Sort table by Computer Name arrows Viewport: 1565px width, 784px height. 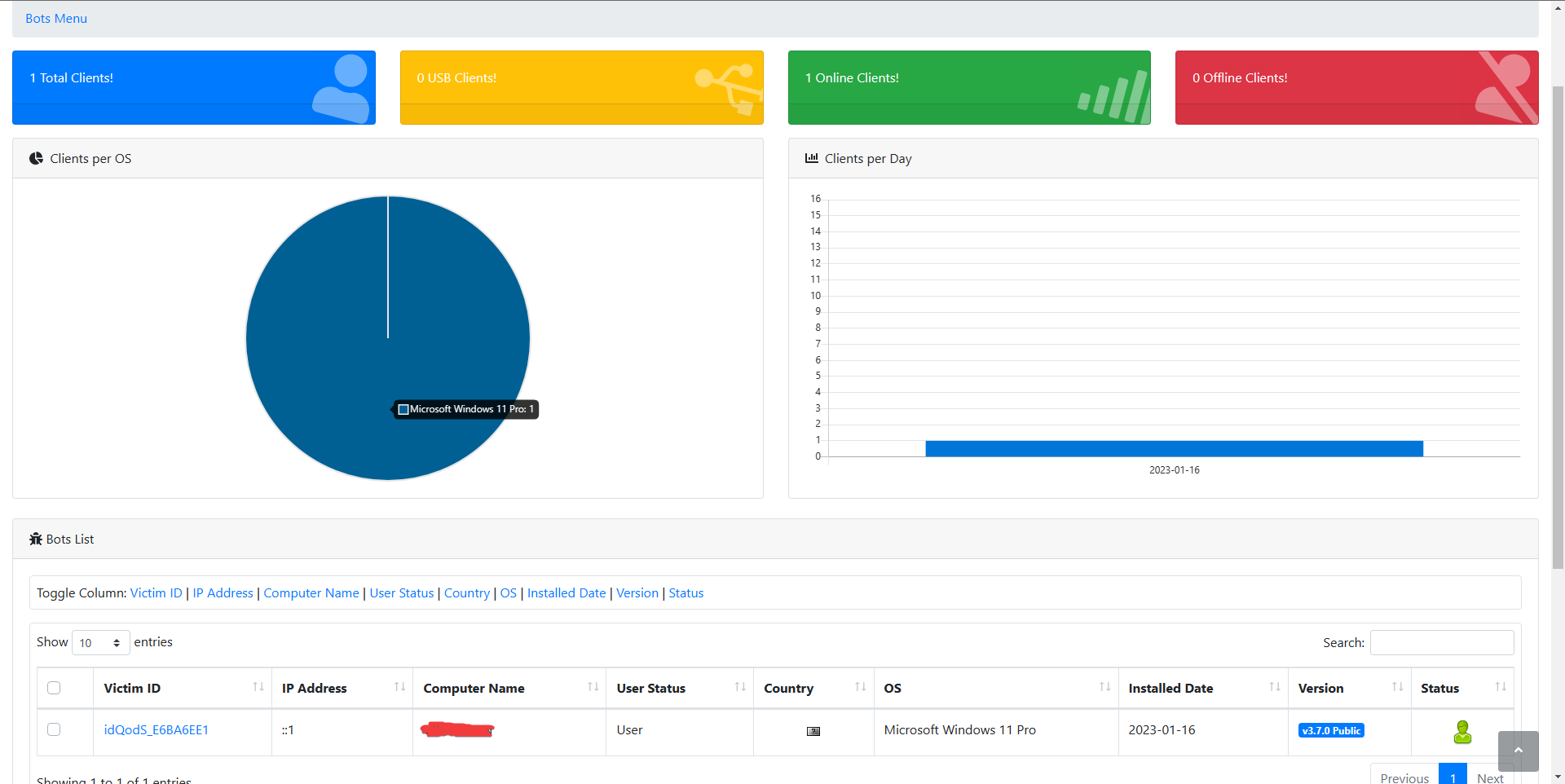click(x=593, y=687)
